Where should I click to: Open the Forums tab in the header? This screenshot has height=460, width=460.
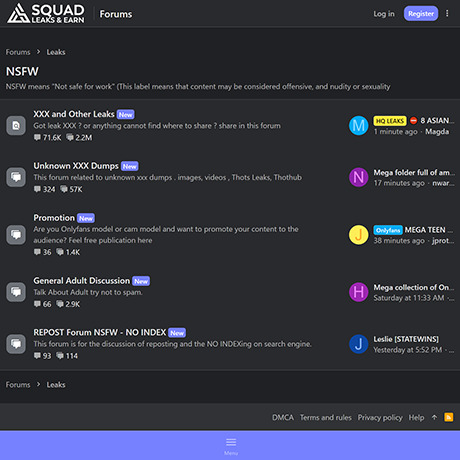tap(116, 14)
